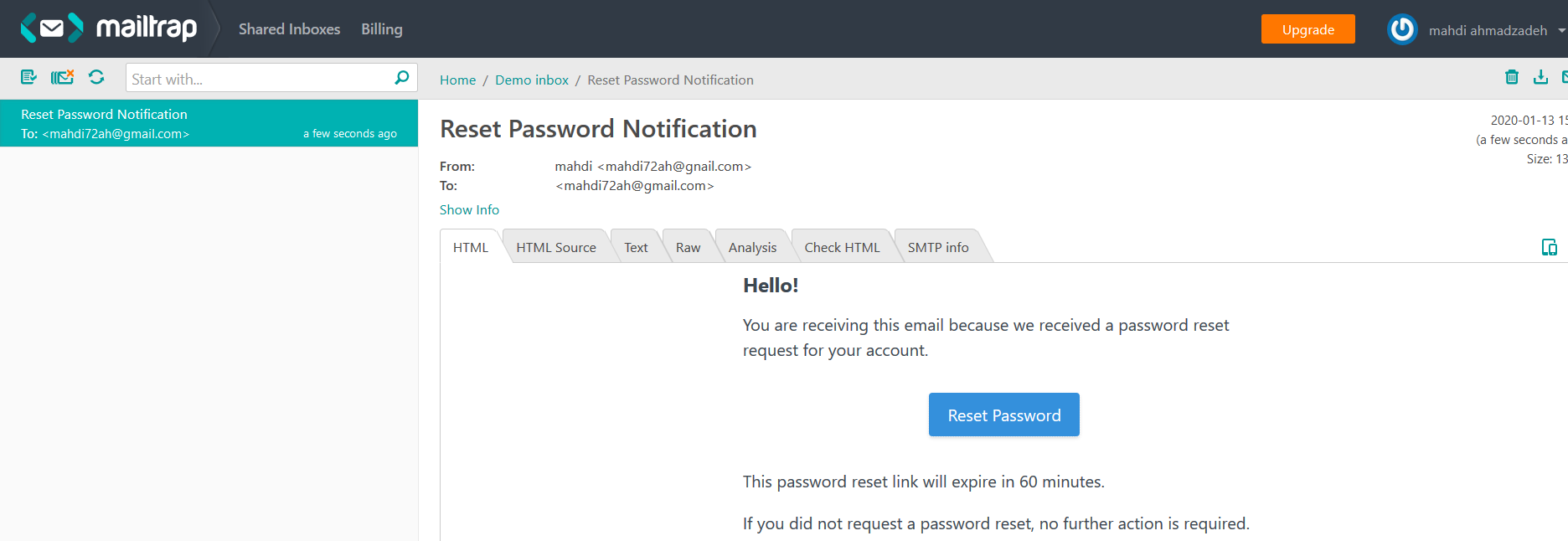The width and height of the screenshot is (1568, 541).
Task: Download the email file icon
Action: 1540,77
